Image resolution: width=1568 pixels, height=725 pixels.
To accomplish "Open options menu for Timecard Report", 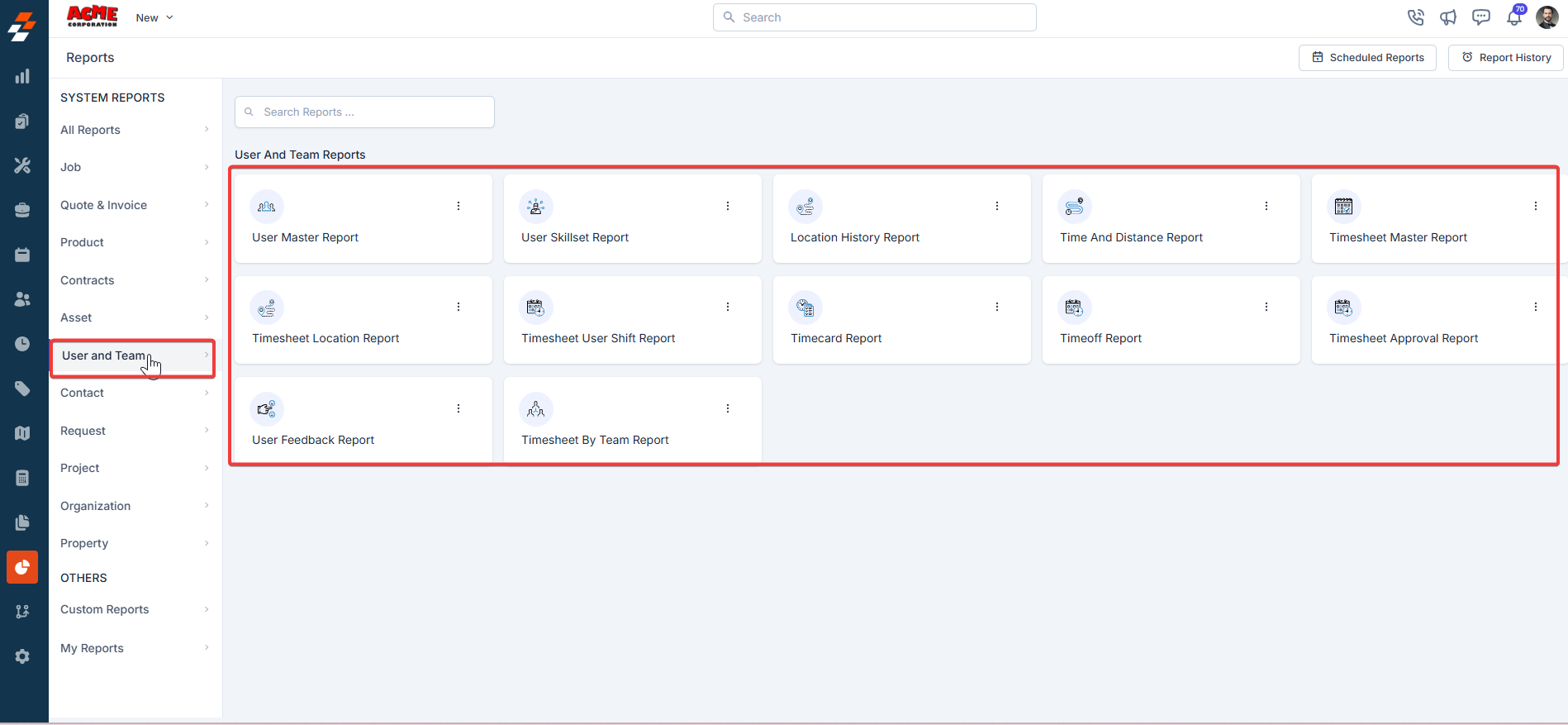I will [x=997, y=307].
